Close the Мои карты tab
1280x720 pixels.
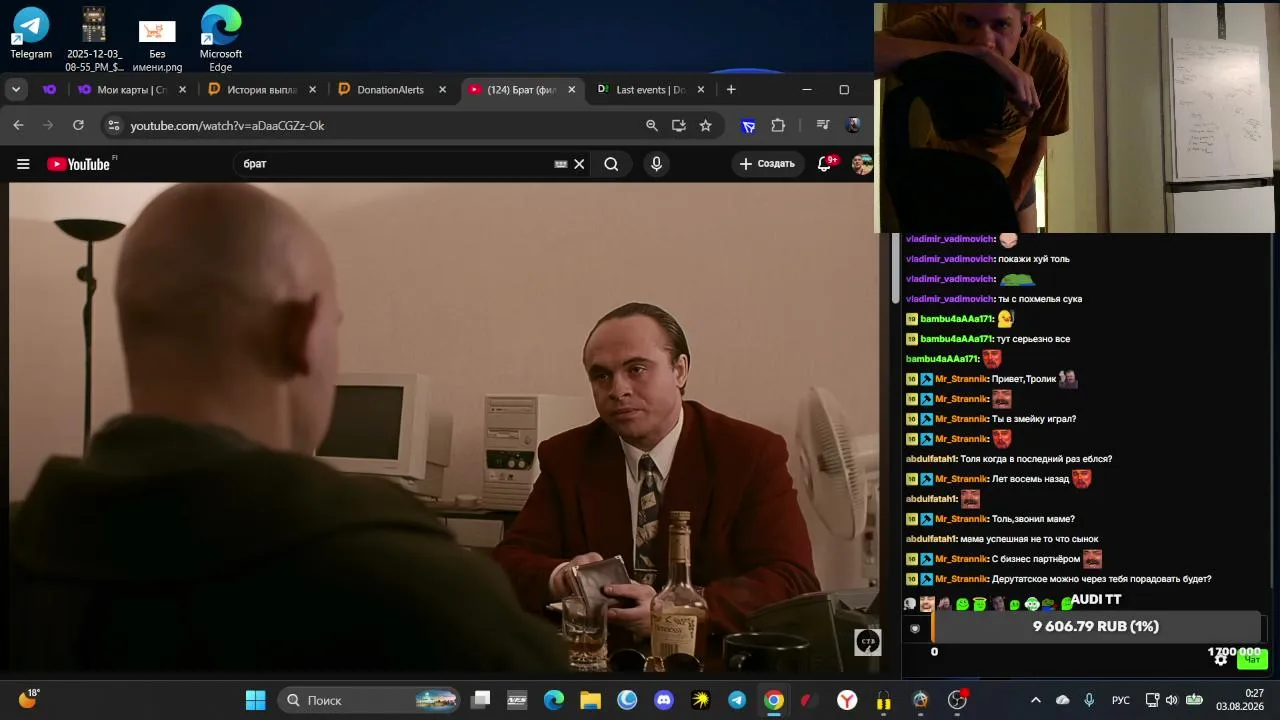182,90
